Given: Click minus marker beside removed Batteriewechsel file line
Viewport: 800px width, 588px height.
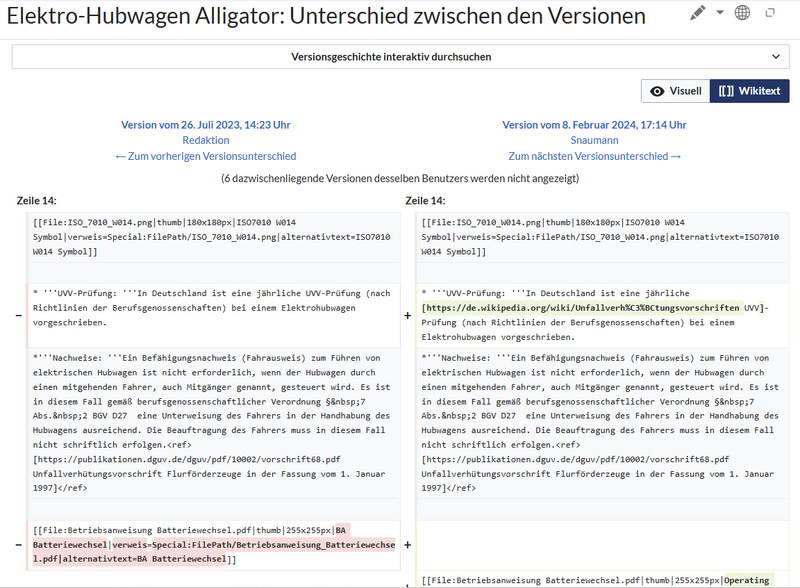Looking at the screenshot, I should [x=19, y=545].
